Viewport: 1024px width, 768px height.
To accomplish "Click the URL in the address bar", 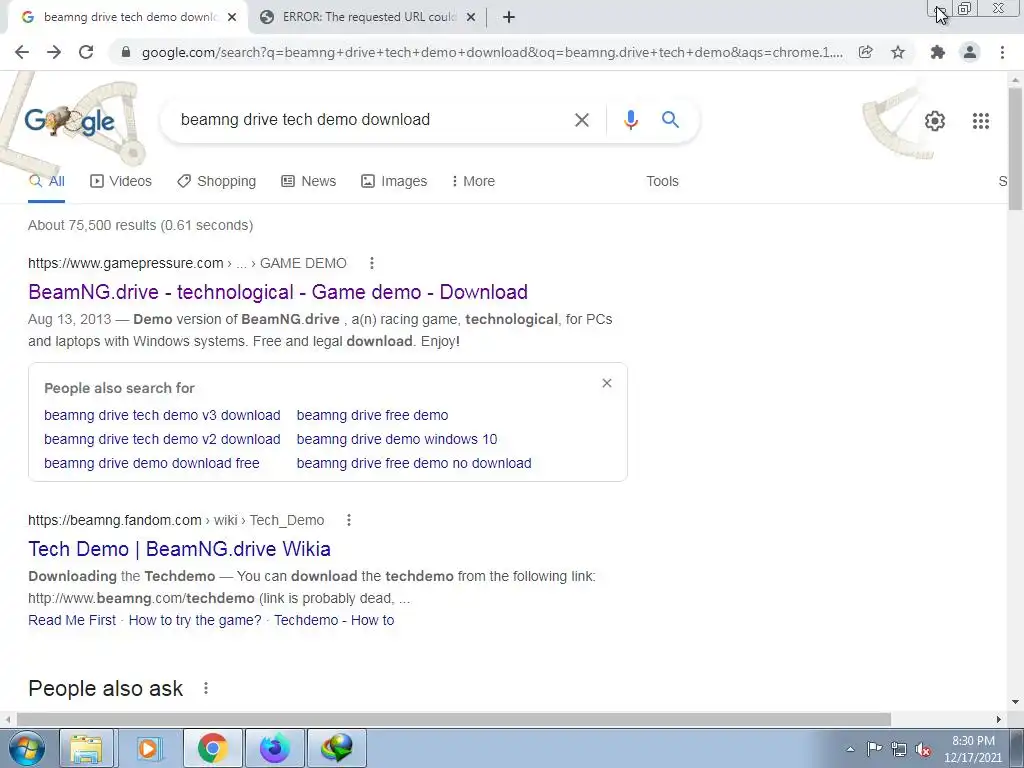I will (492, 52).
